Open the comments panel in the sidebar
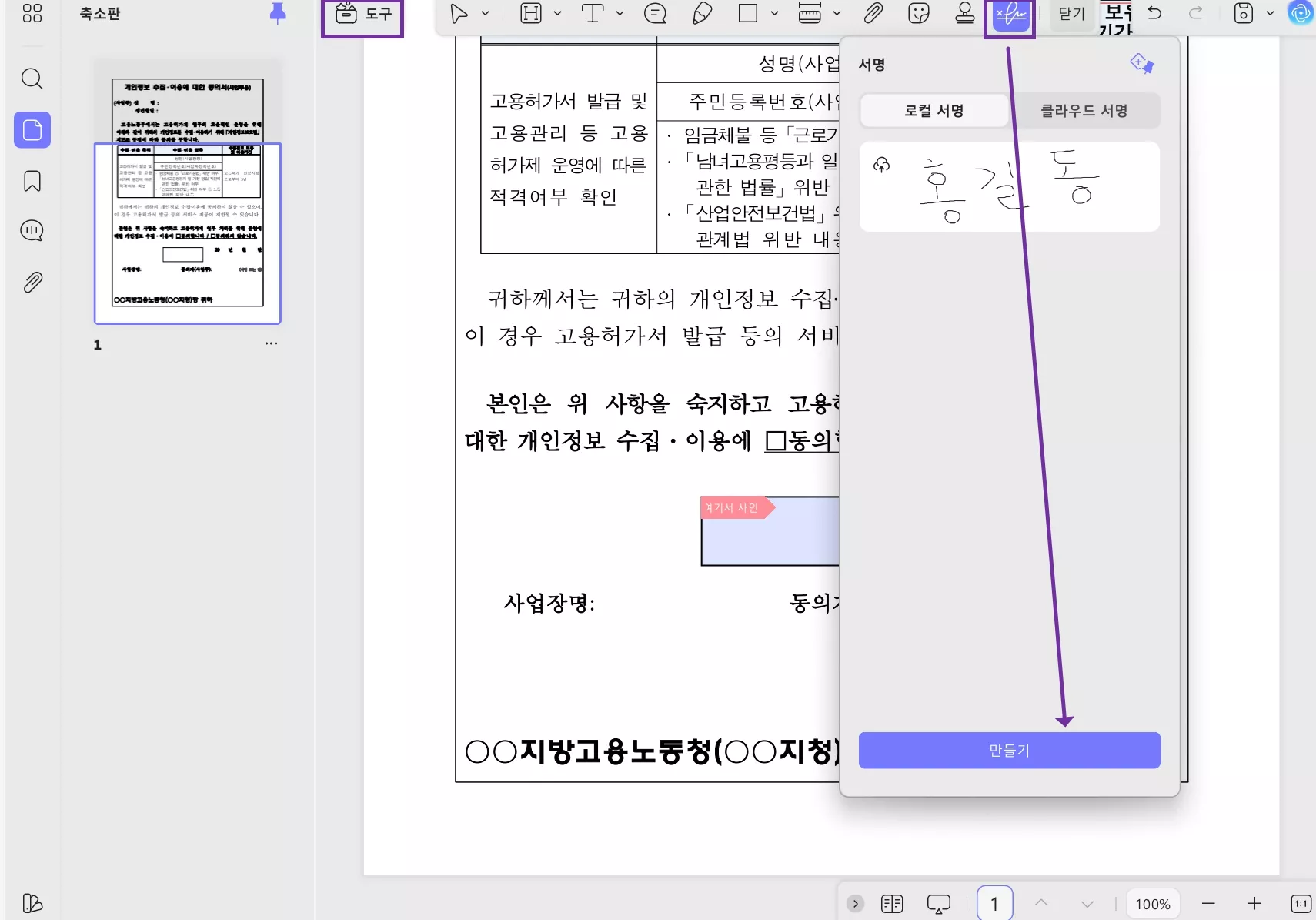Screen dimensions: 1316x920 32,230
